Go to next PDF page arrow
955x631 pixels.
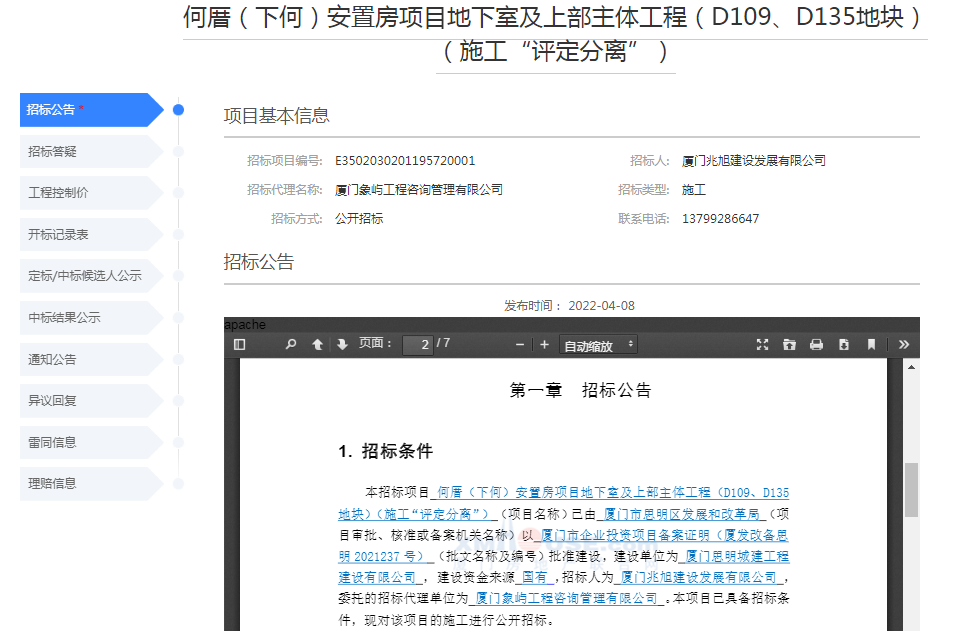pos(342,345)
